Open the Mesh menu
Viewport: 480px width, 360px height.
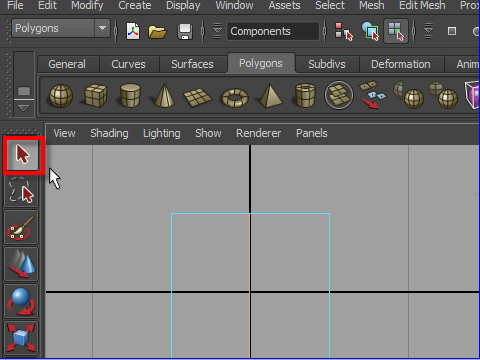pos(372,5)
